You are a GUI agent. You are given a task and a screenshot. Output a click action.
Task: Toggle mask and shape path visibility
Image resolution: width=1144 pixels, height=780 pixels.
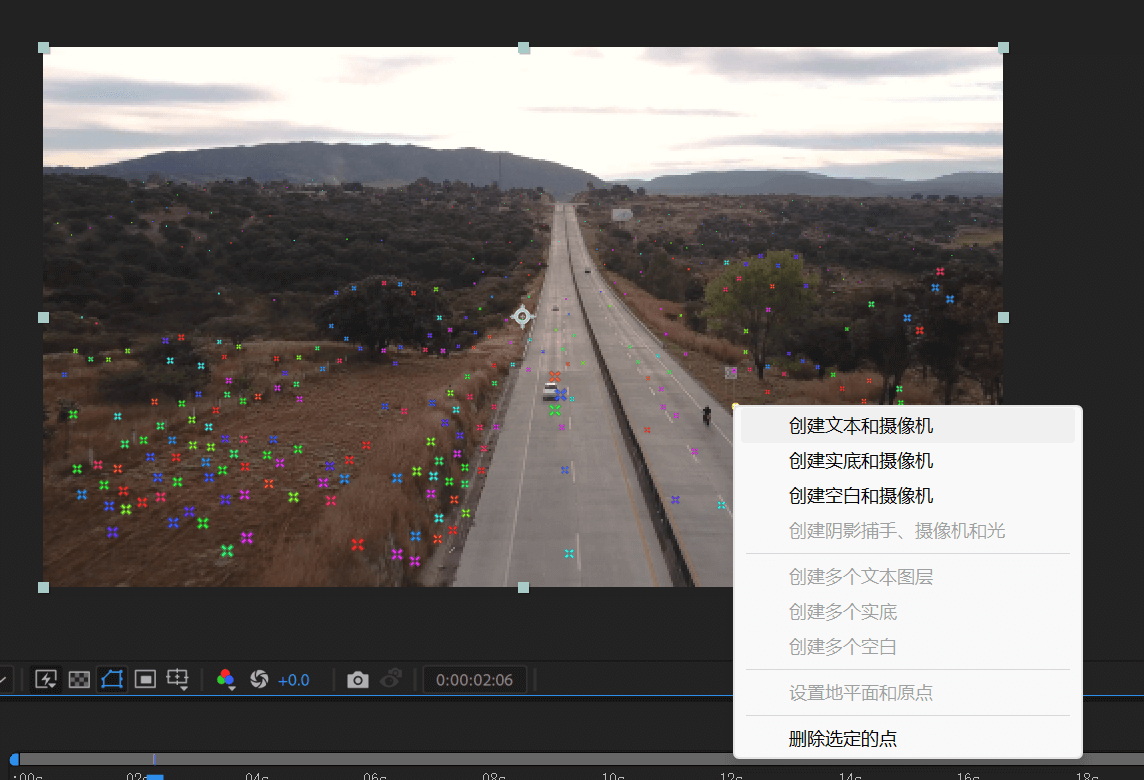coord(112,679)
